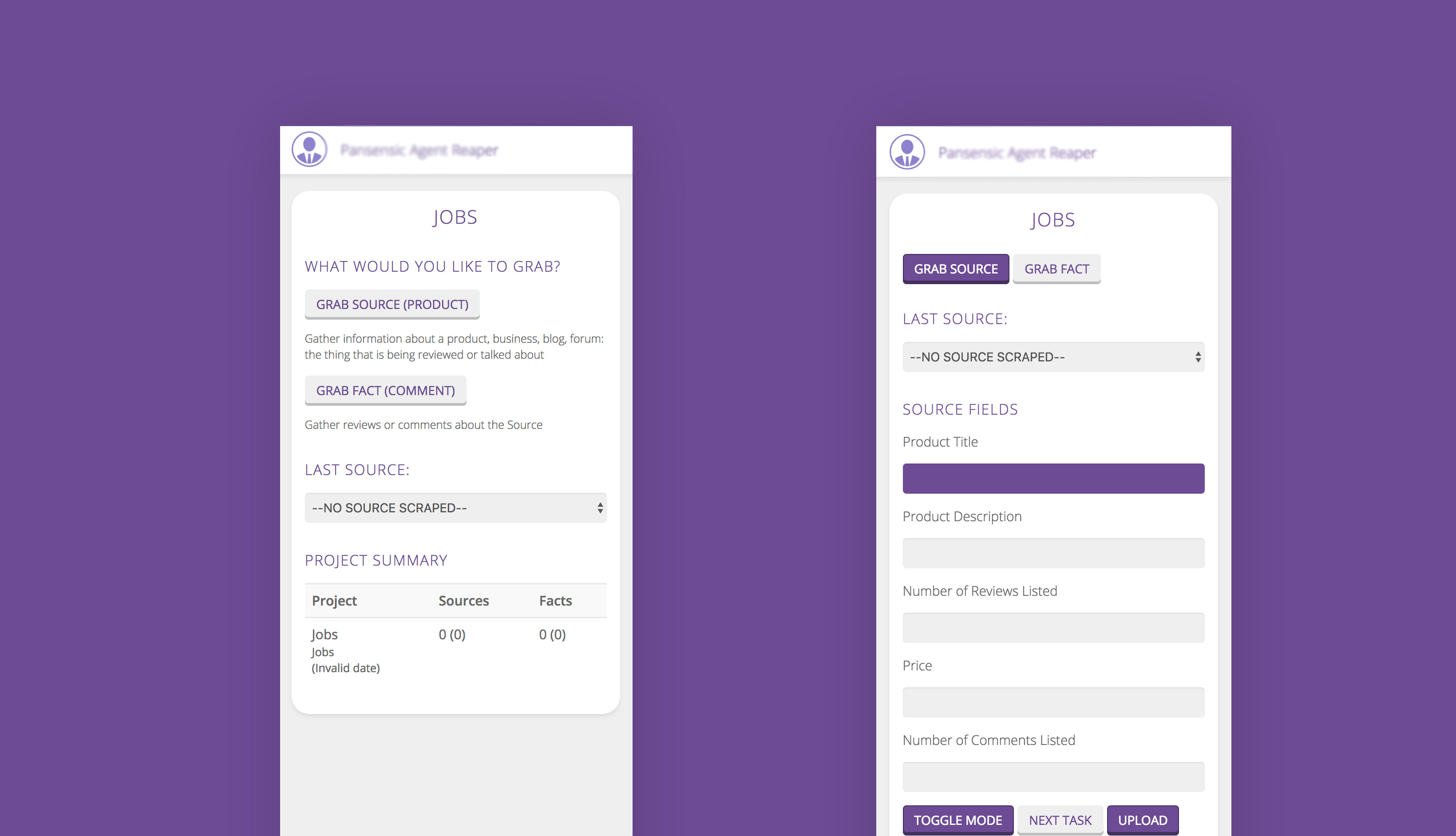Click the Price input field

(1053, 702)
